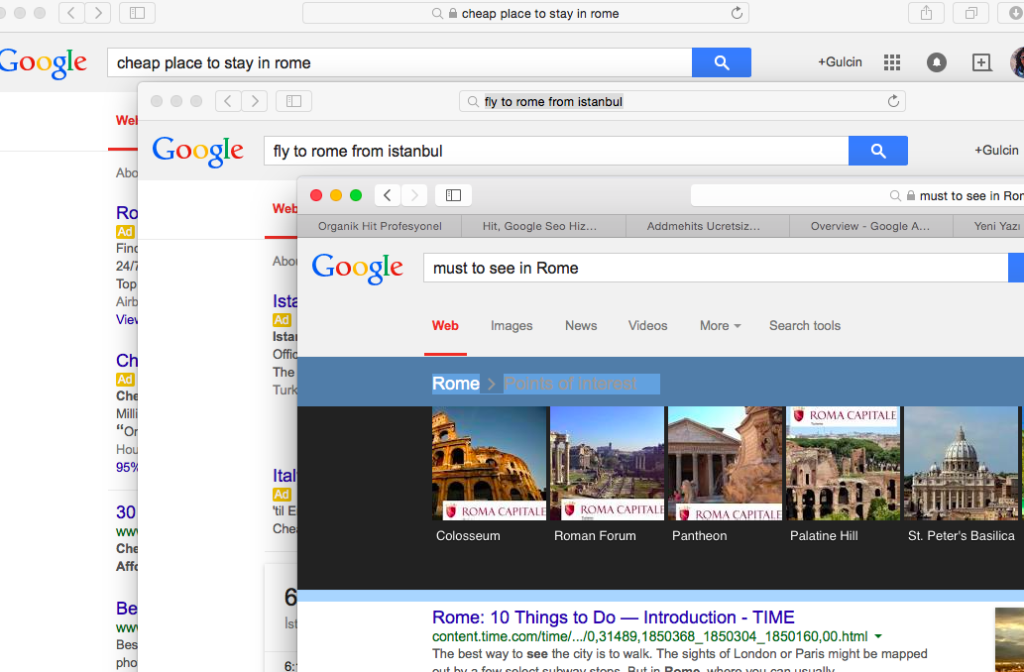Click the address bar showing 'cheap place to stay in rome'

tap(526, 13)
